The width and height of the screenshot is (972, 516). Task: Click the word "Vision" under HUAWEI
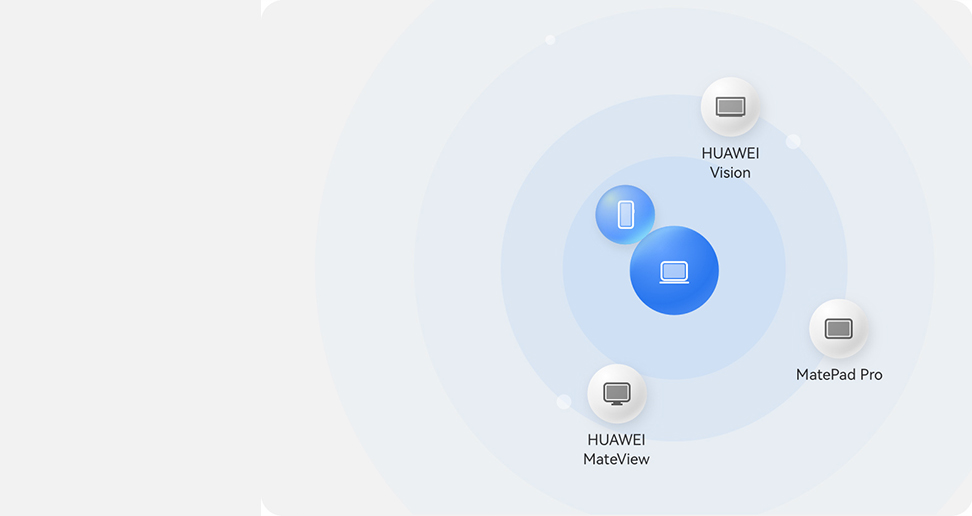tap(730, 173)
